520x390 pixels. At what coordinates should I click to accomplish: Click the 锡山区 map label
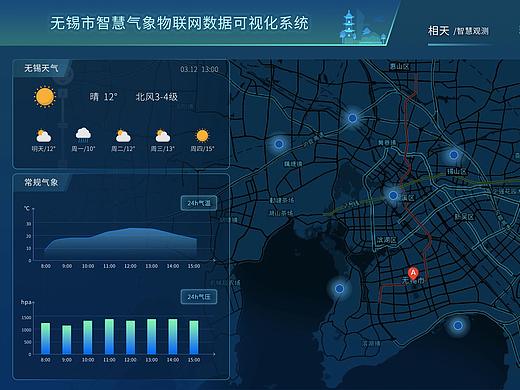(x=457, y=171)
